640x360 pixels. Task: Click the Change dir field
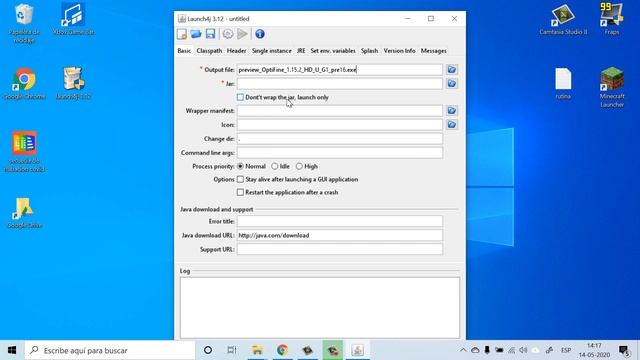[340, 139]
